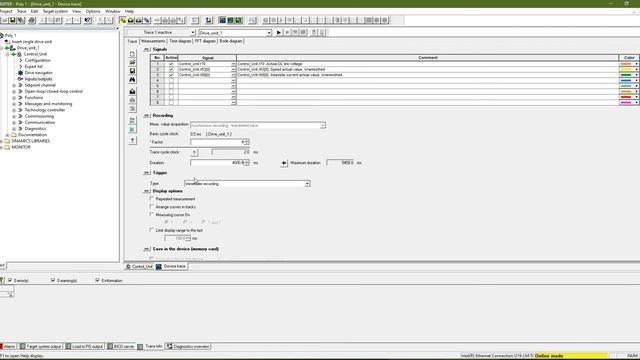Open the Trace 1 inactive dropdown
The image size is (640, 360).
click(193, 32)
